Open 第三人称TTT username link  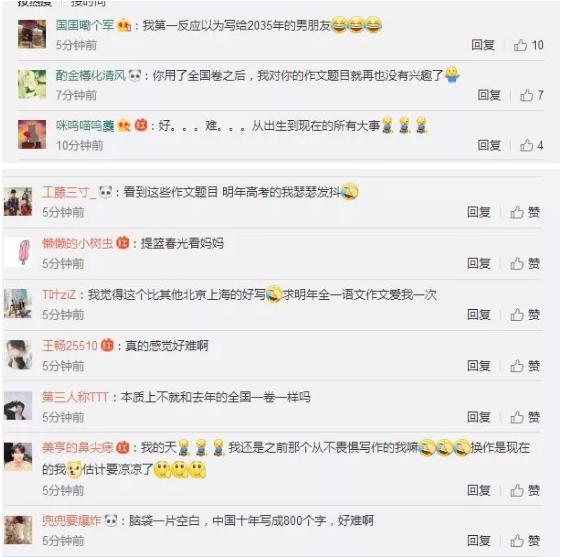coord(75,397)
